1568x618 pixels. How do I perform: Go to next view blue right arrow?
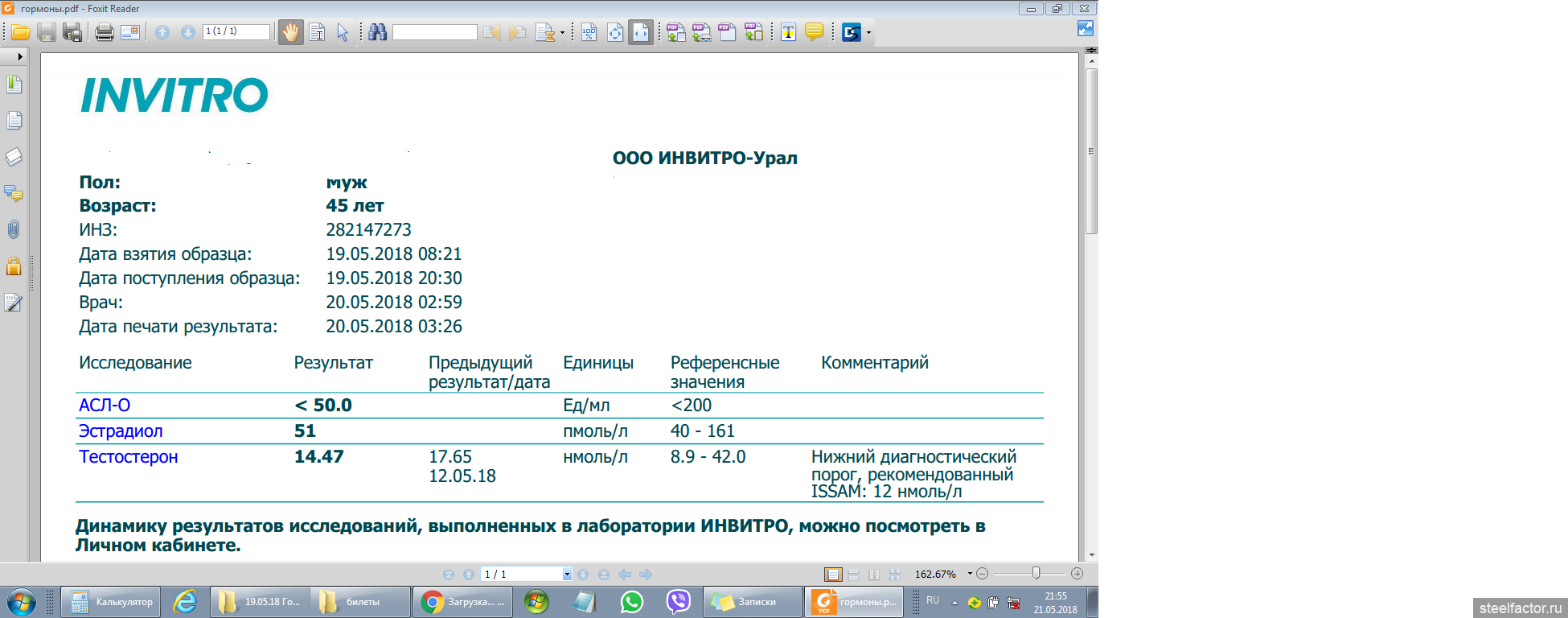click(x=645, y=575)
